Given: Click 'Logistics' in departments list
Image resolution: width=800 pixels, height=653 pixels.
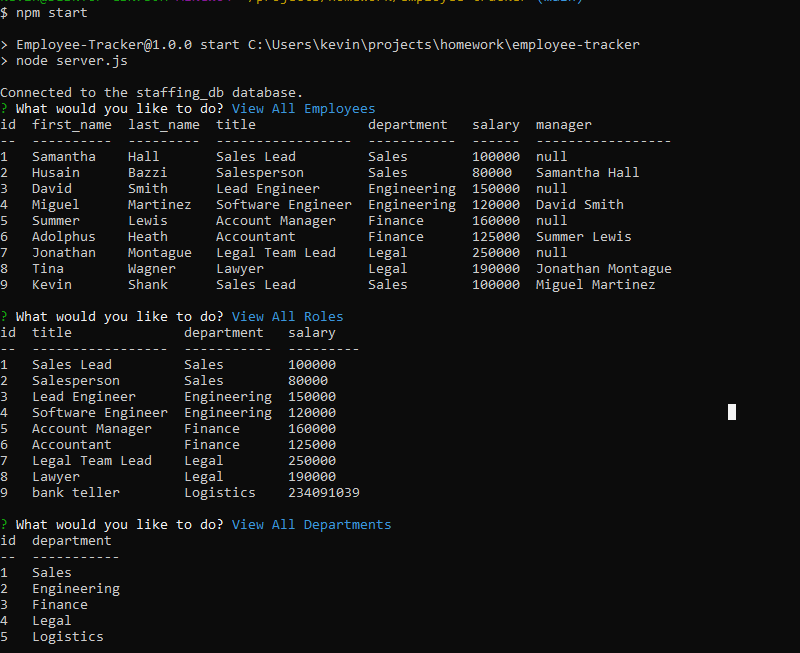Looking at the screenshot, I should point(68,637).
